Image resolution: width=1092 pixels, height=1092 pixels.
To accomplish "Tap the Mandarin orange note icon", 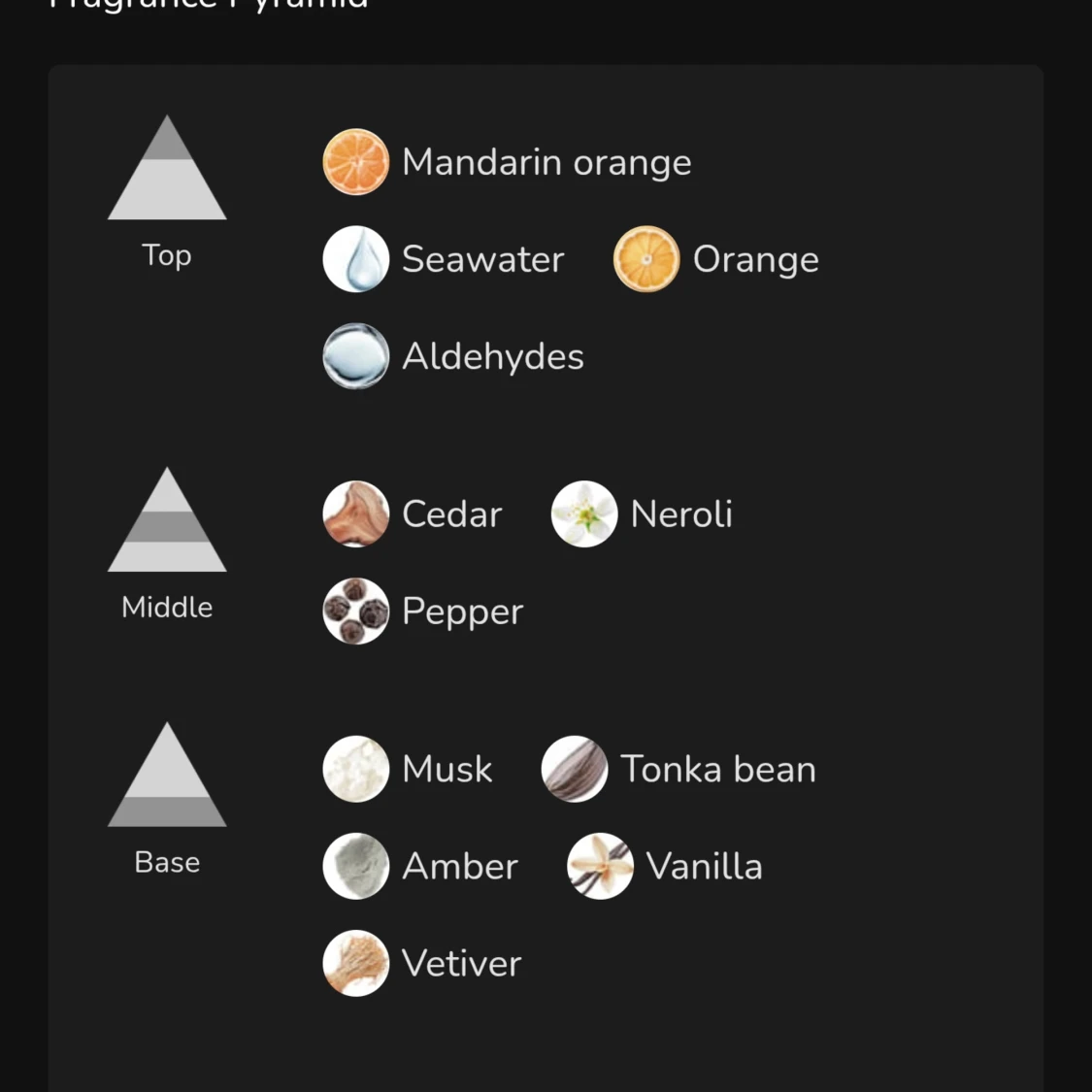I will (x=356, y=161).
